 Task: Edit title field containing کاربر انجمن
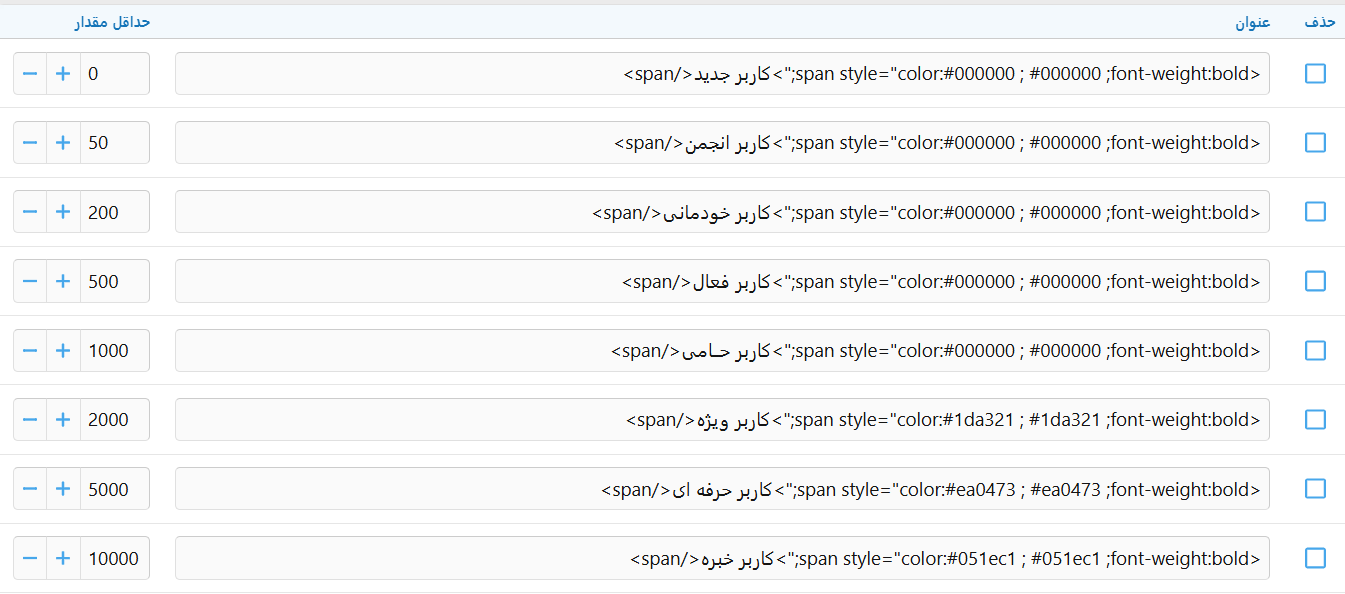click(721, 143)
